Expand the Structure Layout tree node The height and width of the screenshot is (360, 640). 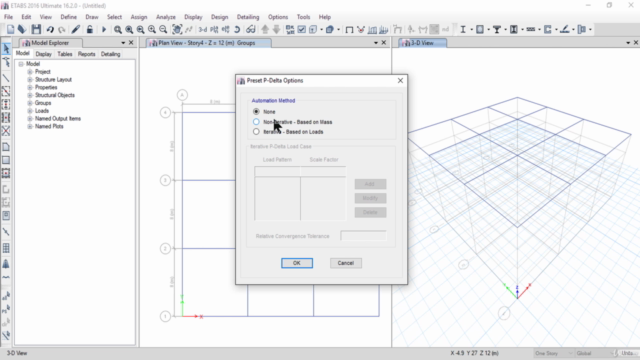30,80
